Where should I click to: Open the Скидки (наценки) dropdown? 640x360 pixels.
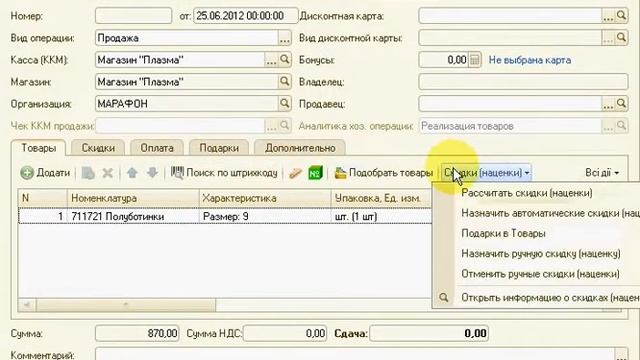coord(486,173)
